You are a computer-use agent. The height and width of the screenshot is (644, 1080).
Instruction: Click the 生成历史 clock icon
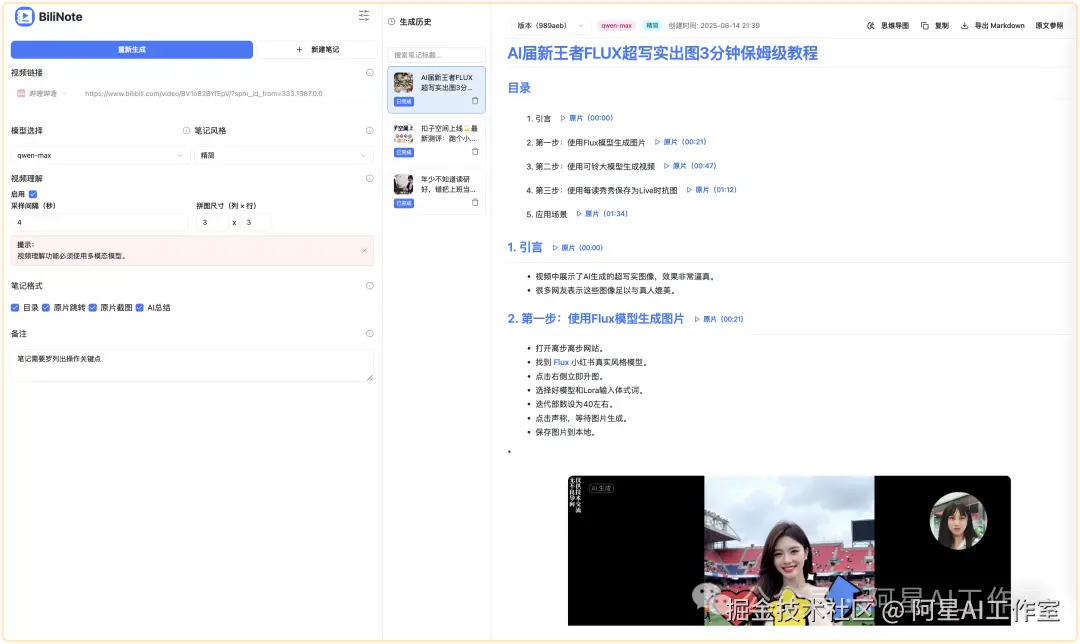click(391, 22)
